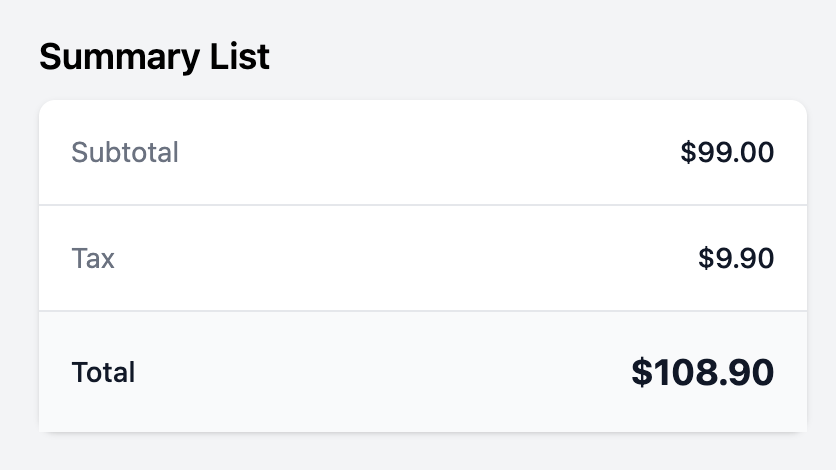
Task: Click the dollar sign of $99.00
Action: (x=688, y=152)
